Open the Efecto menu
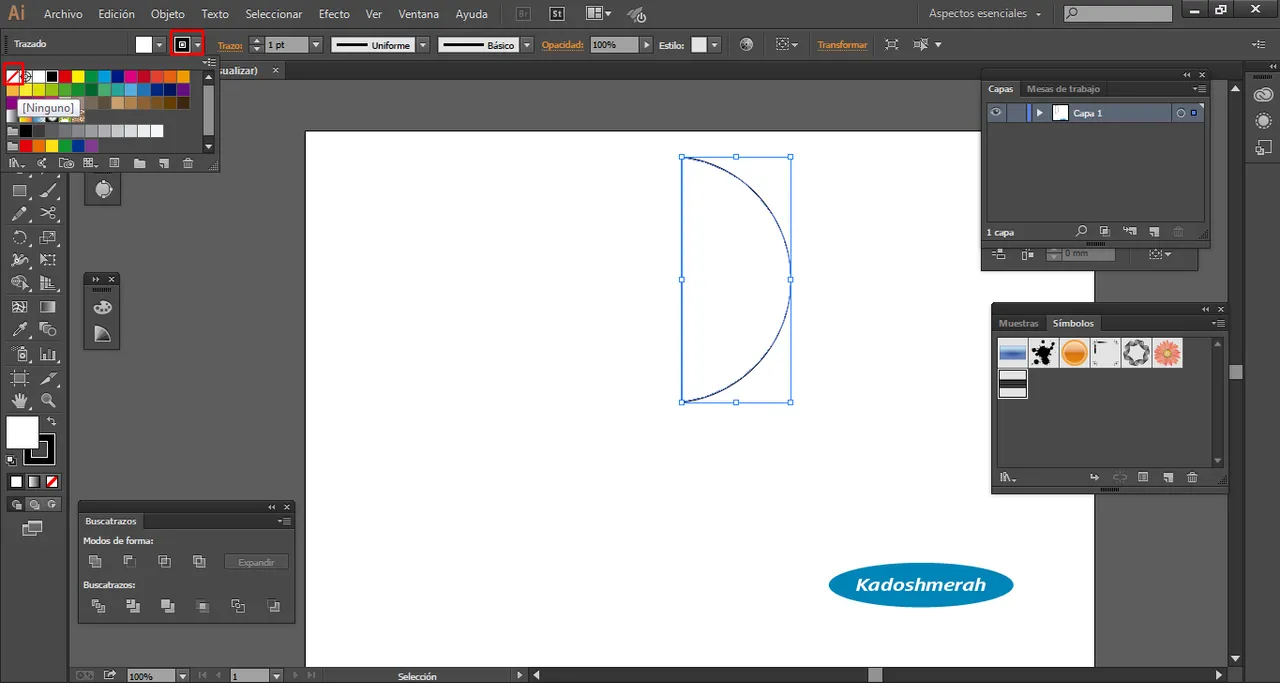The image size is (1280, 683). click(x=334, y=14)
